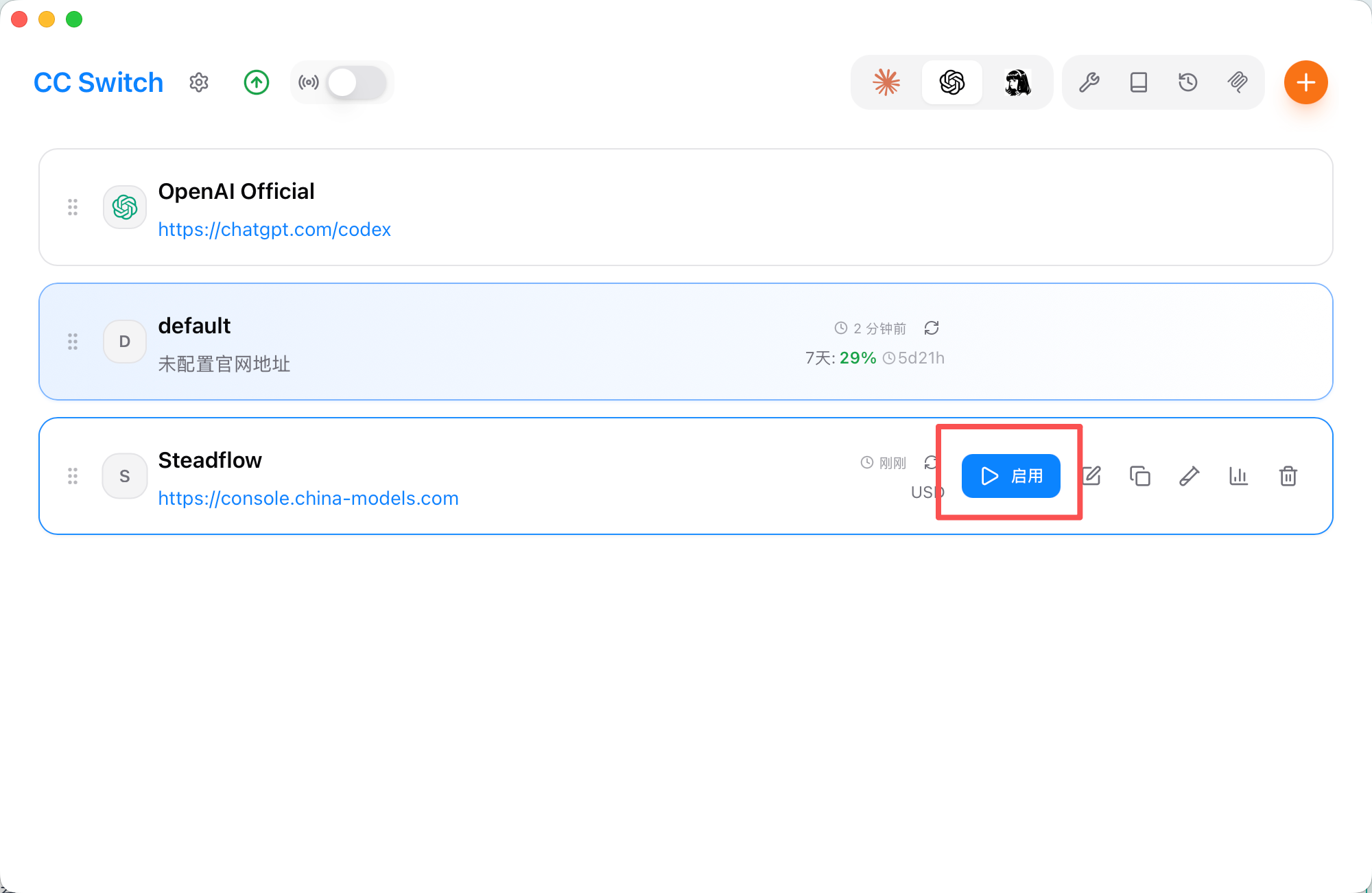Open the chatgpt.com/codex link
1372x893 pixels.
click(x=274, y=229)
